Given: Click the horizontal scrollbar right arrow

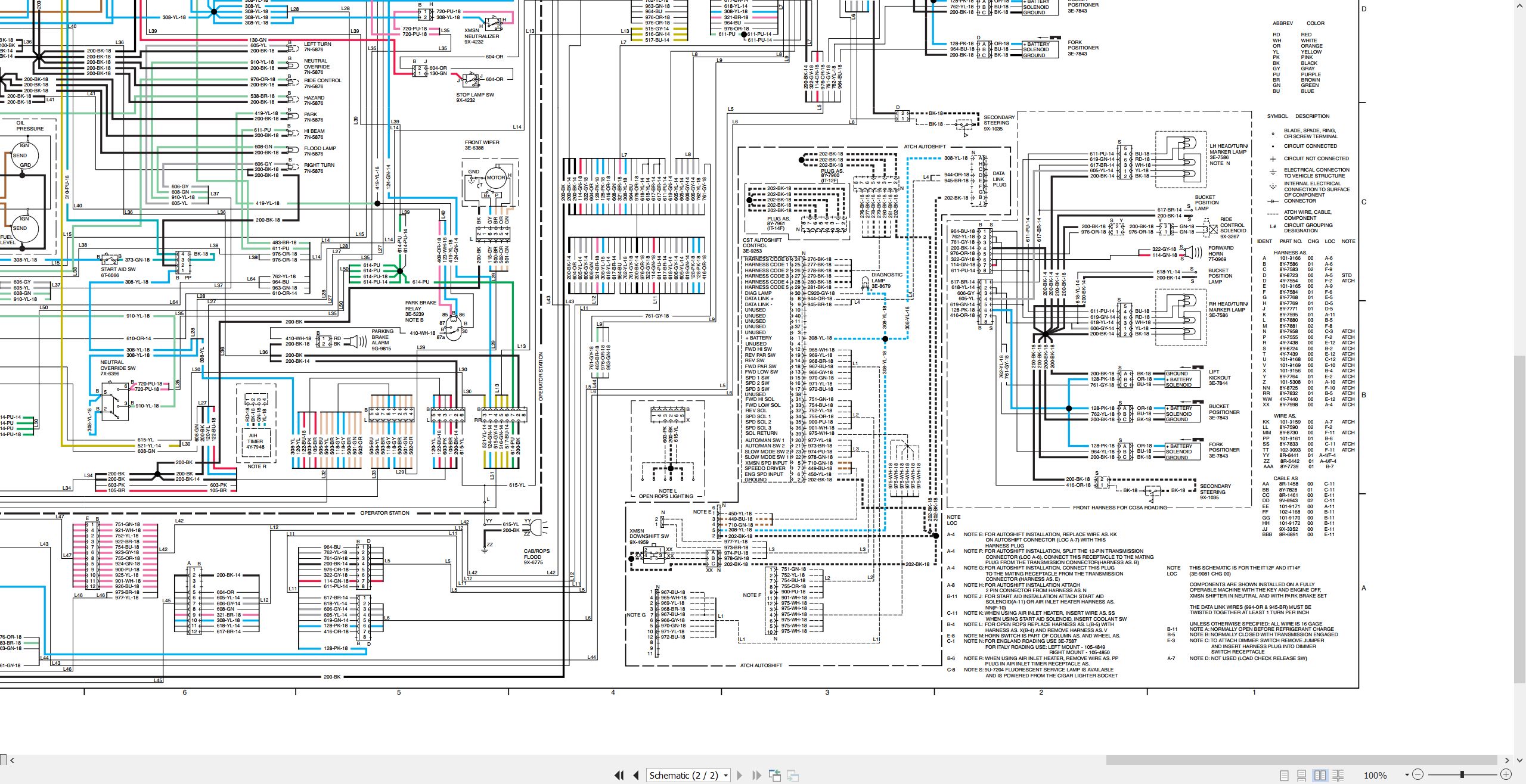Looking at the screenshot, I should click(x=1507, y=760).
